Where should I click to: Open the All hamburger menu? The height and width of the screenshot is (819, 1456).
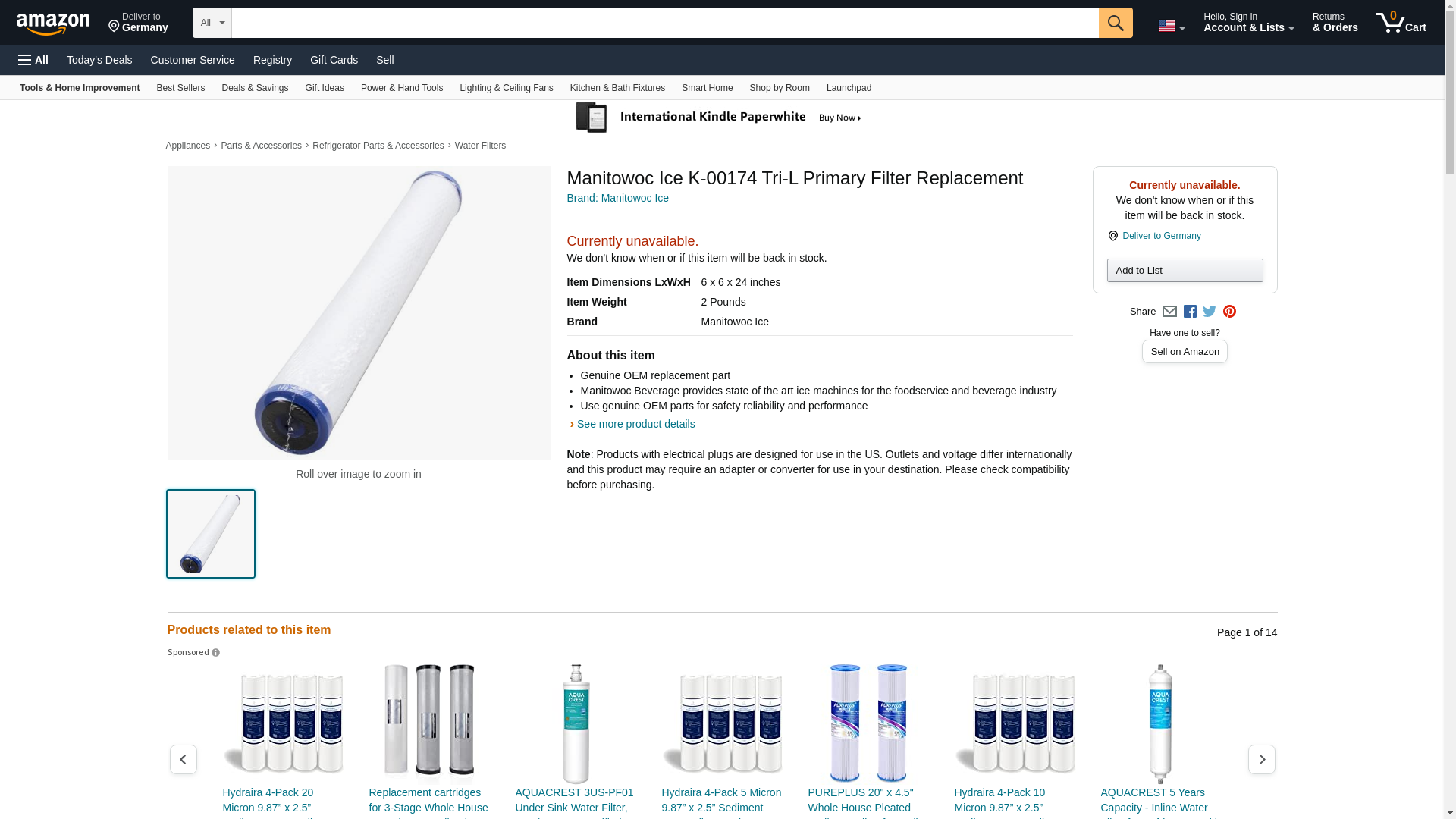33,60
